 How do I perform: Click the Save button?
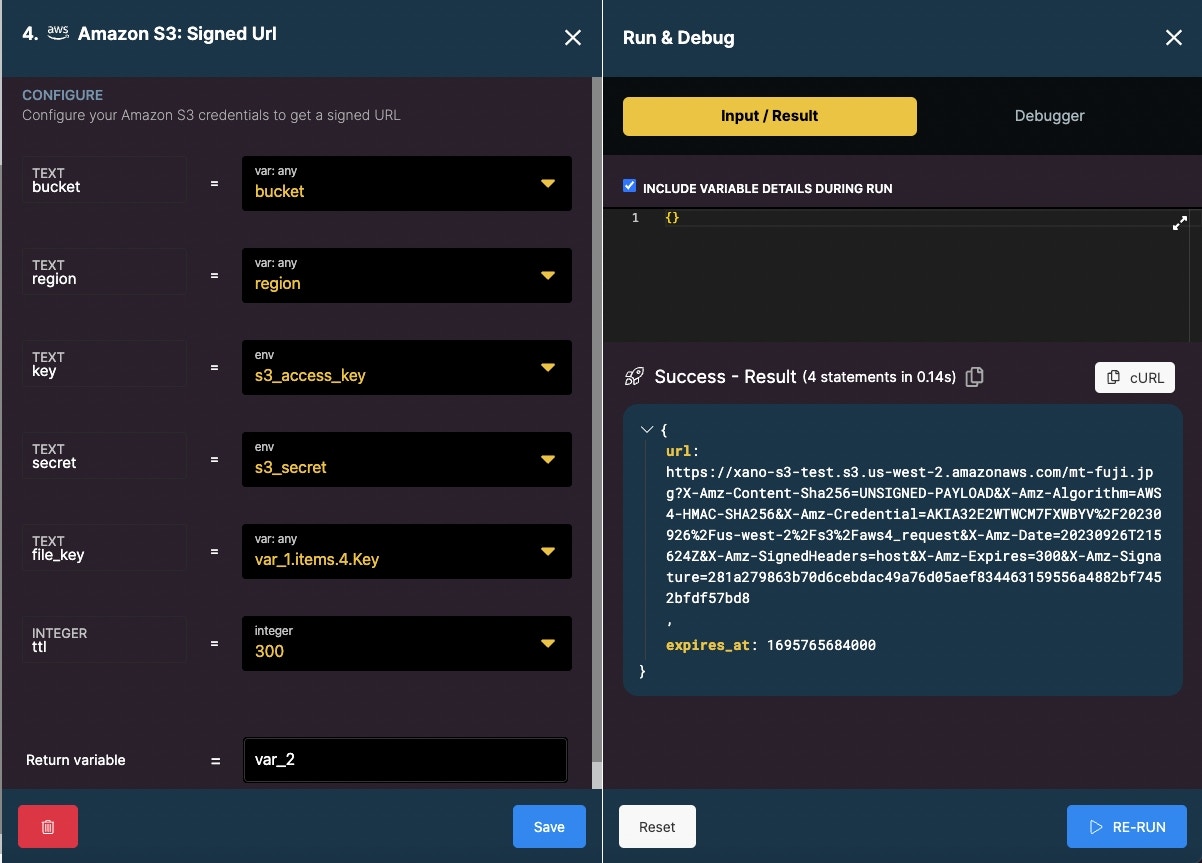tap(549, 826)
